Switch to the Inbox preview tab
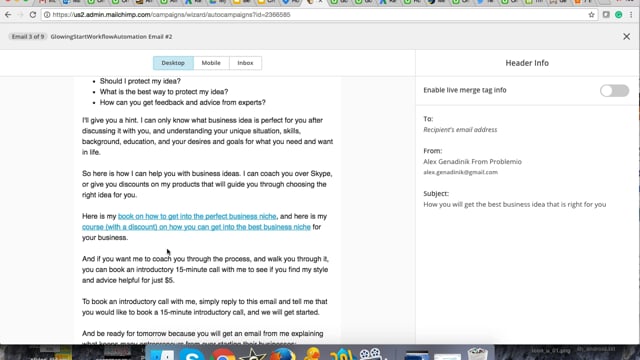 tap(245, 63)
